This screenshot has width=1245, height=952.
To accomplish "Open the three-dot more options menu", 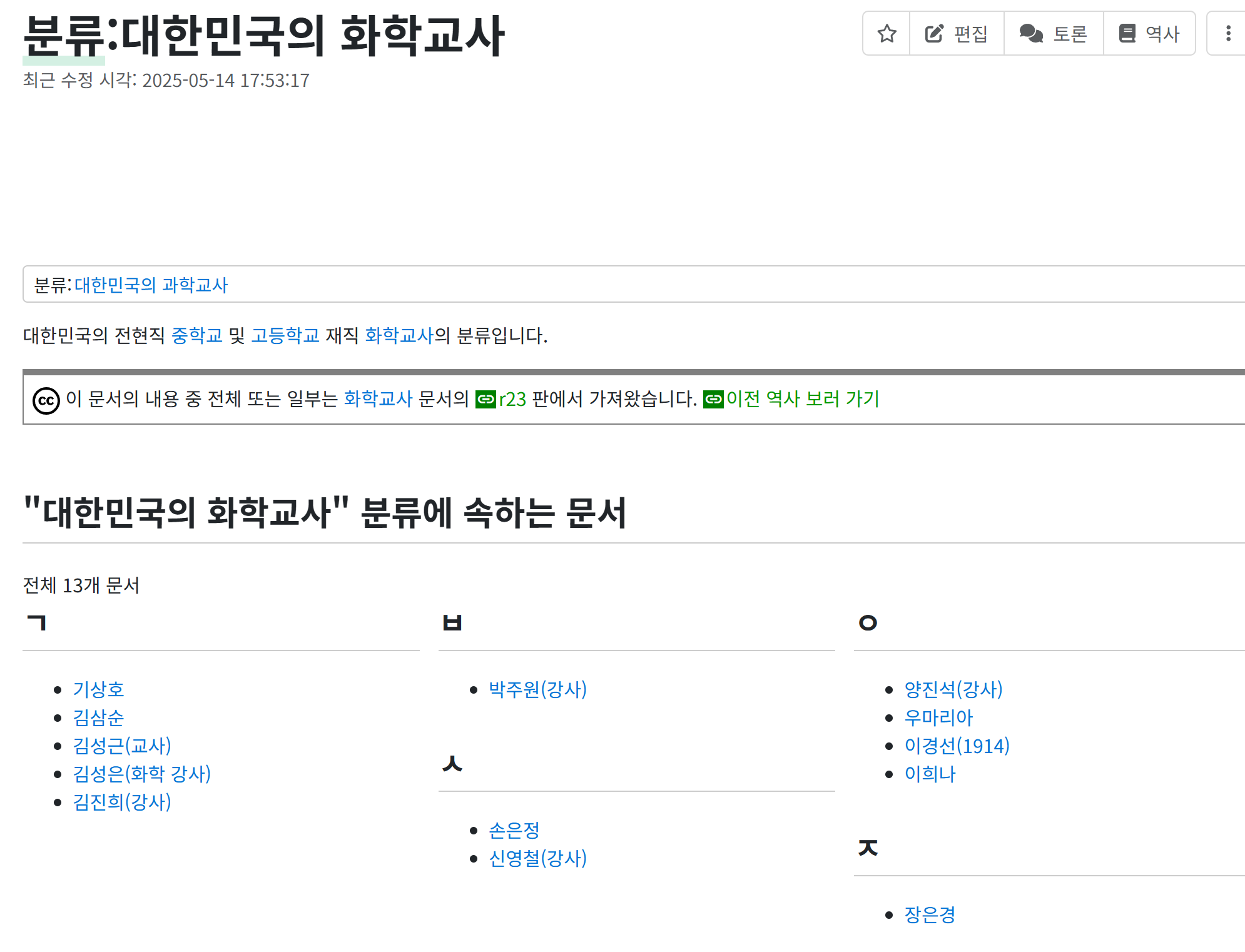I will tap(1228, 33).
